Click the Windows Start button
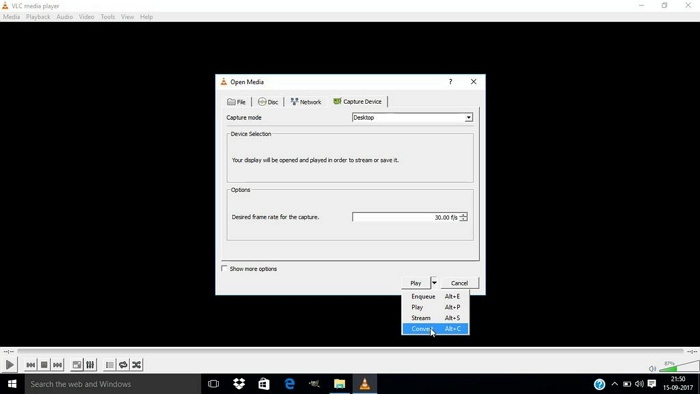Screen dimensions: 700x394 tap(12, 384)
